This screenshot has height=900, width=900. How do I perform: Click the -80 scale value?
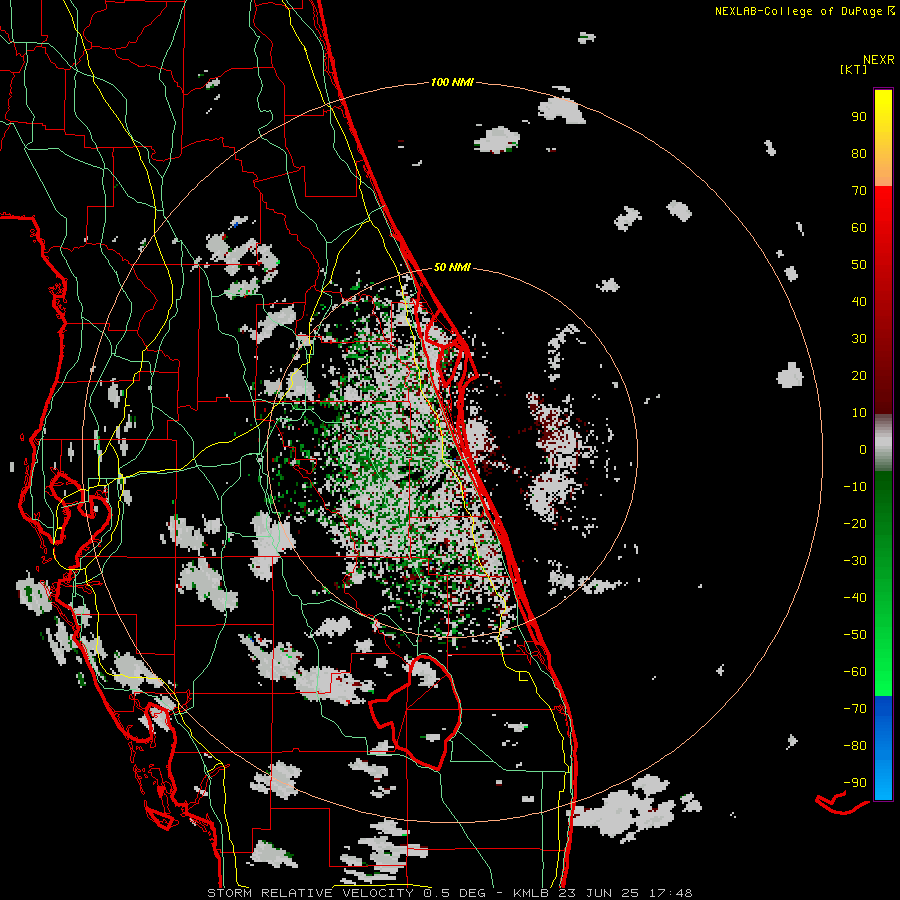[x=855, y=746]
